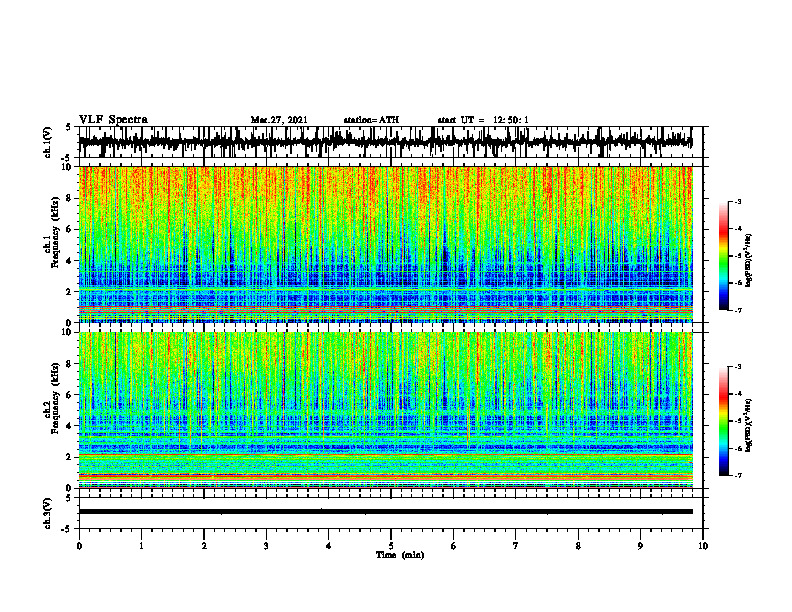Click the time axis tick label "7"
The width and height of the screenshot is (792, 612).
click(x=516, y=546)
